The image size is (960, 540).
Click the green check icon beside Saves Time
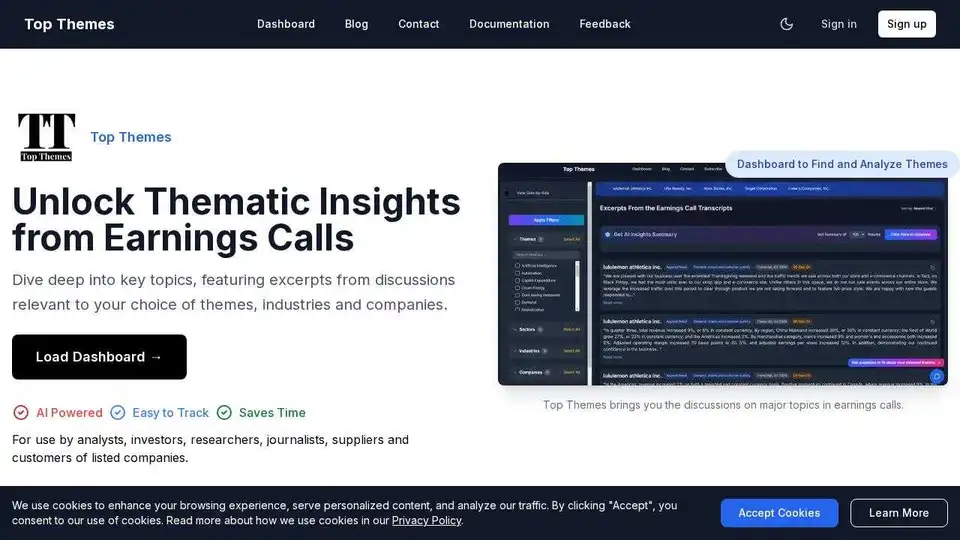(x=224, y=413)
